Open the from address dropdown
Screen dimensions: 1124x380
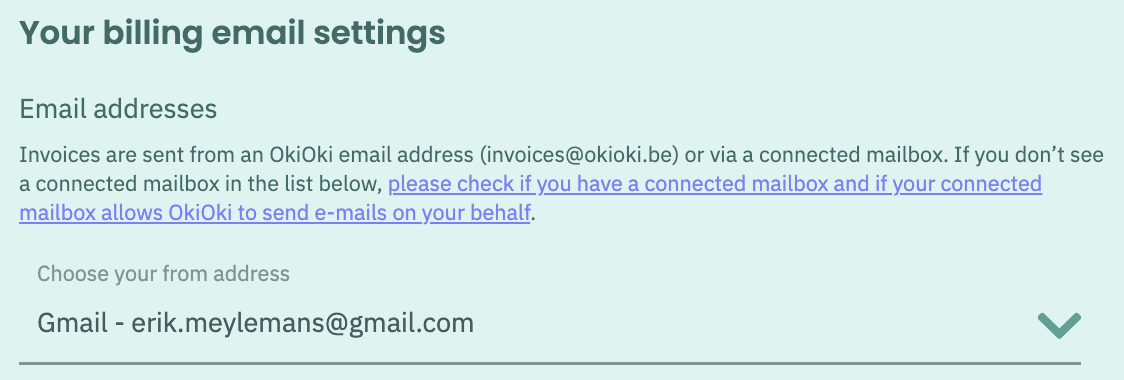549,313
